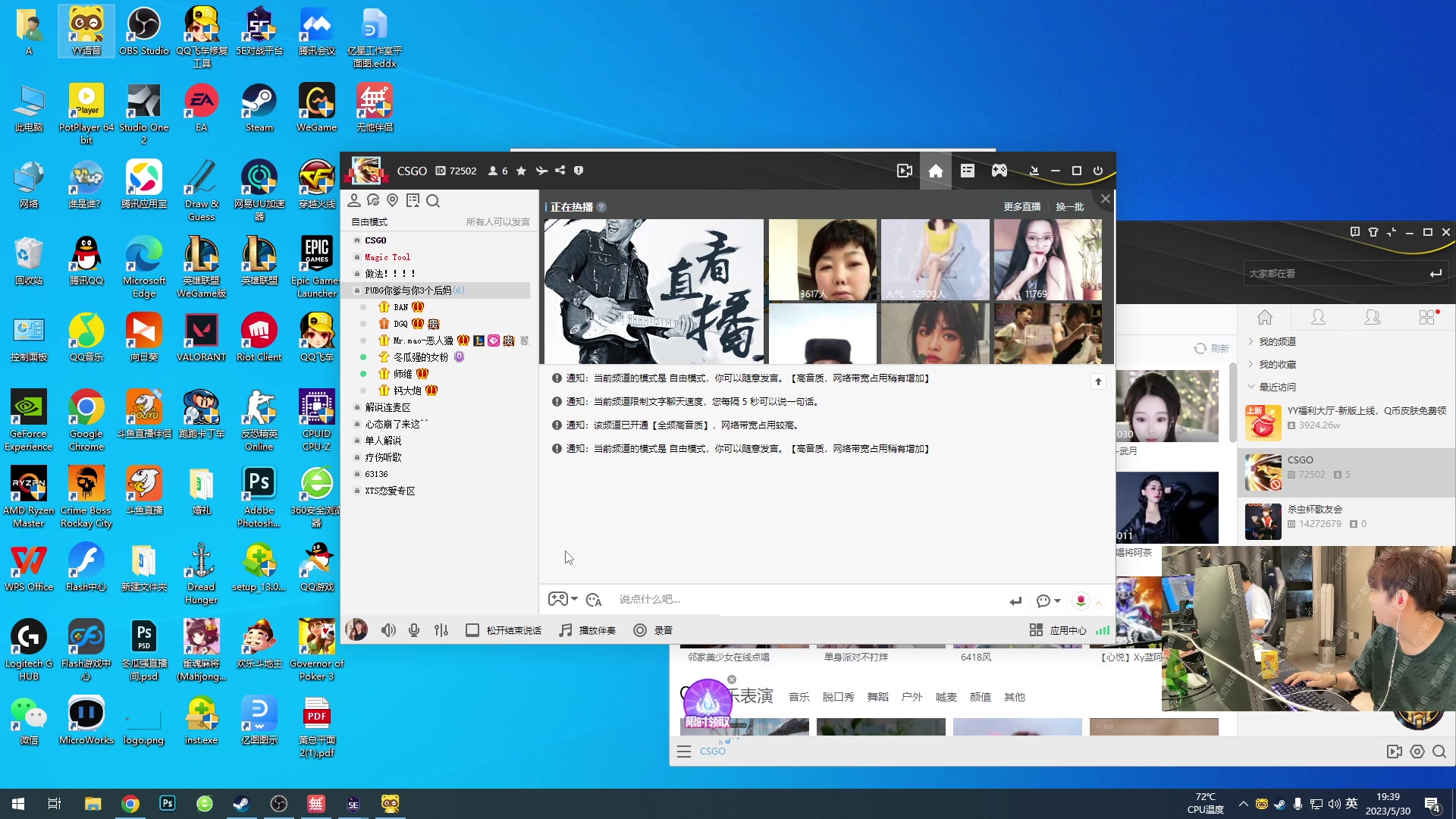Click Google Chrome in the taskbar
Image resolution: width=1456 pixels, height=819 pixels.
(x=130, y=804)
